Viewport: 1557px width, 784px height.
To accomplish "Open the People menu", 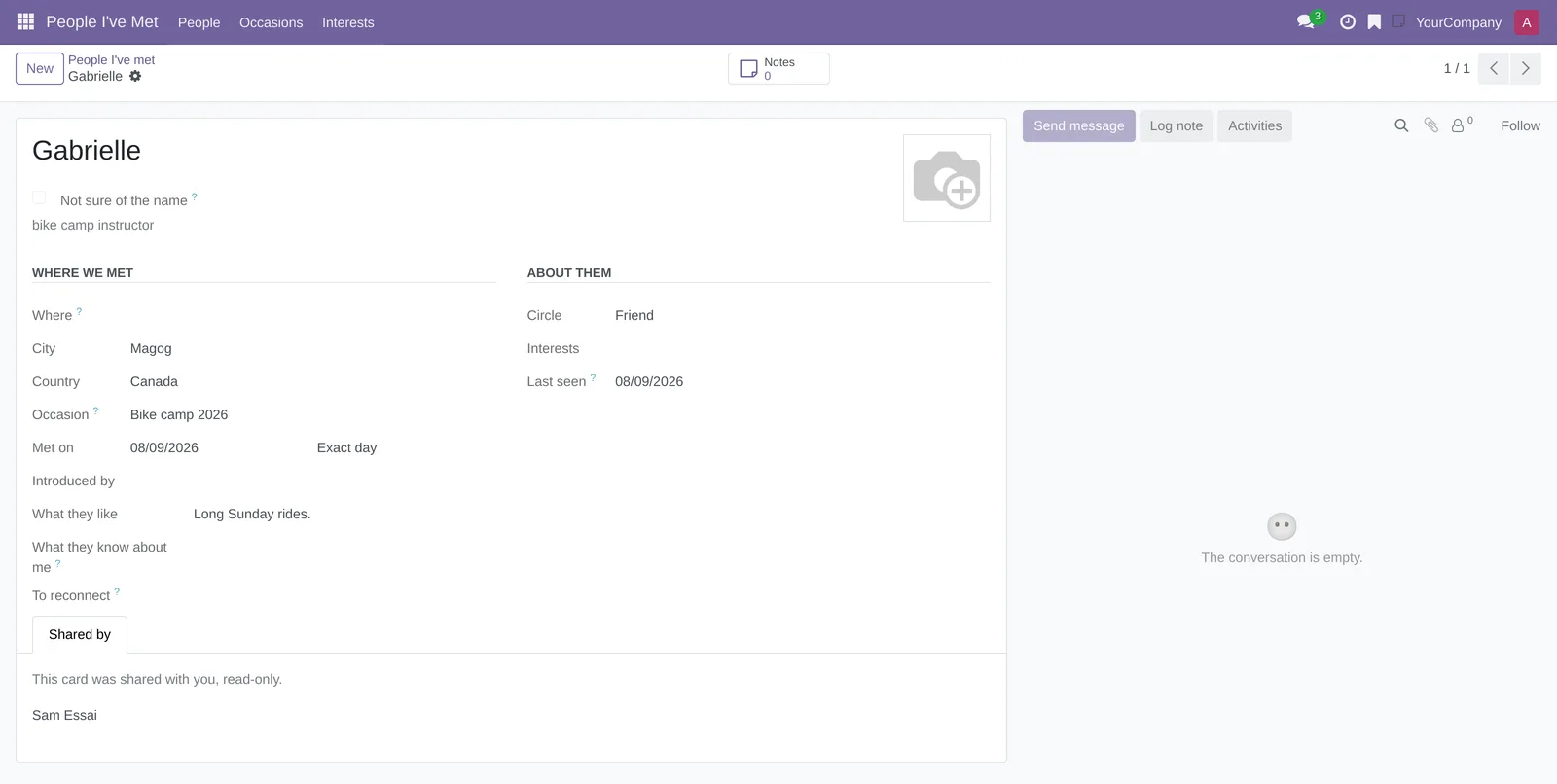I will pos(199,22).
